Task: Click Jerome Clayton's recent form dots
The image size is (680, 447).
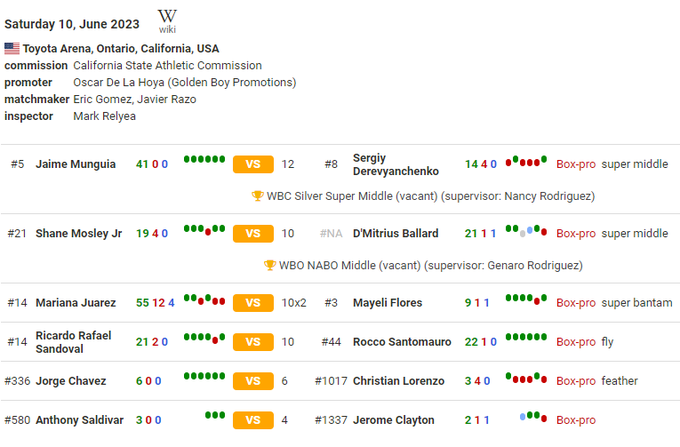Action: click(x=530, y=415)
